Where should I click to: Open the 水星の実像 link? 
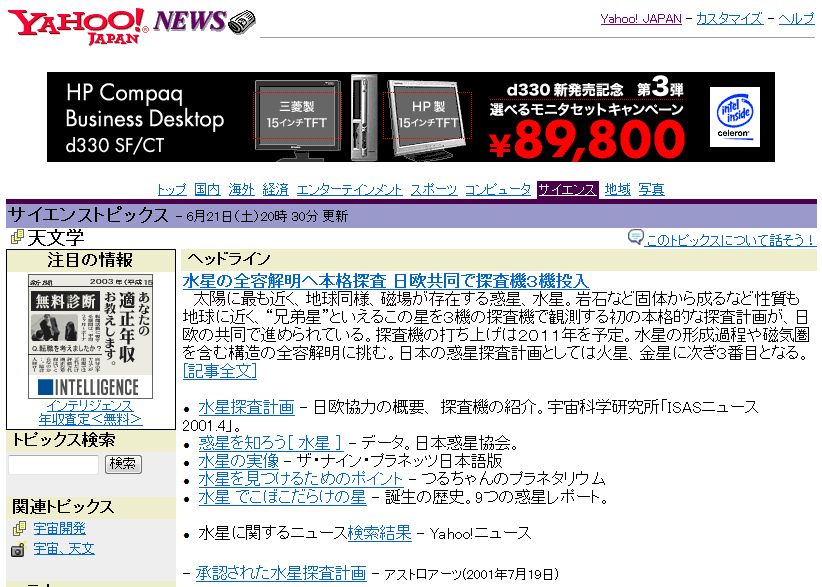pyautogui.click(x=238, y=460)
